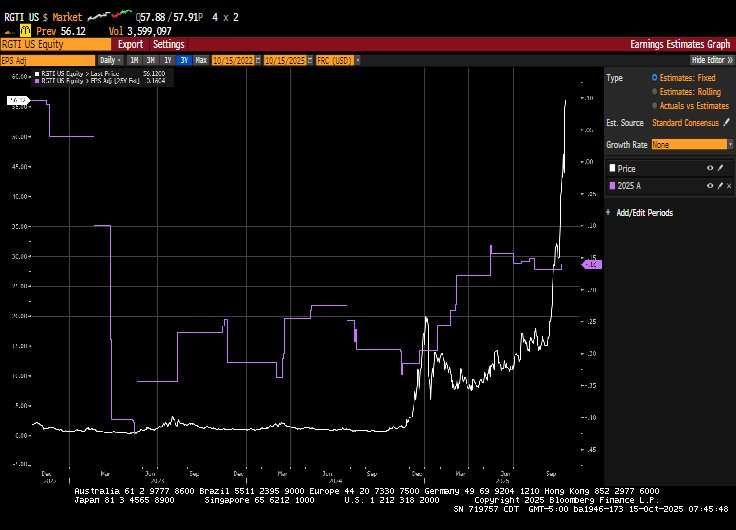
Task: Collapse the editor panel with Hide Editor
Action: tap(712, 60)
